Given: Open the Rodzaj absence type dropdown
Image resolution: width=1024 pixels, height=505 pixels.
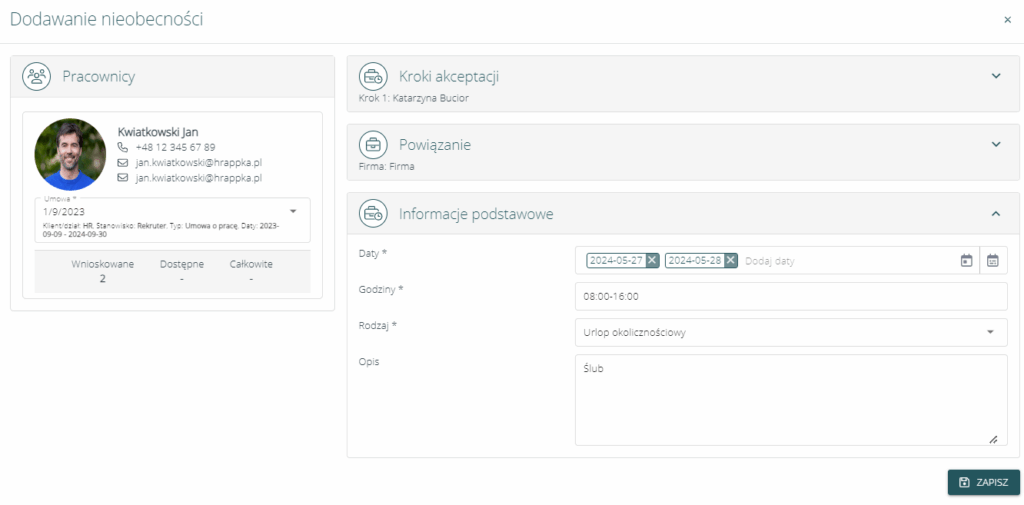Looking at the screenshot, I should [792, 333].
